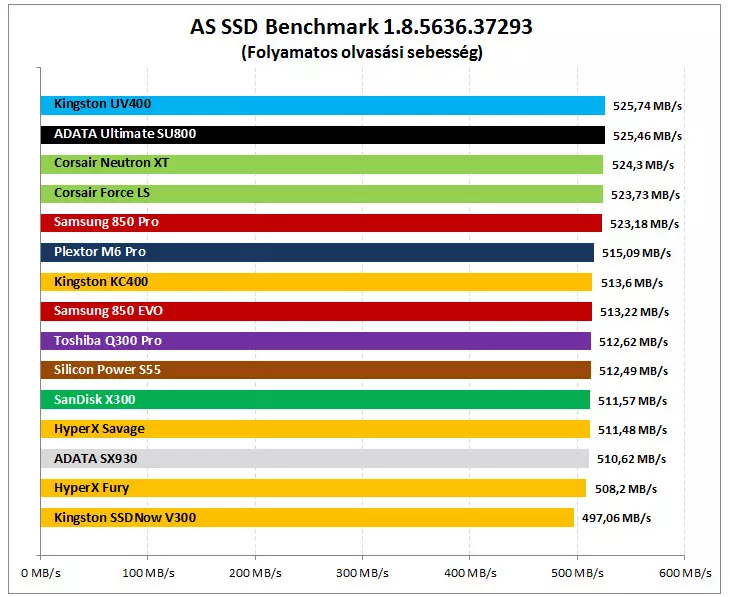Click the 513,6 MB/s value
Viewport: 730px width, 597px height.
coord(632,283)
